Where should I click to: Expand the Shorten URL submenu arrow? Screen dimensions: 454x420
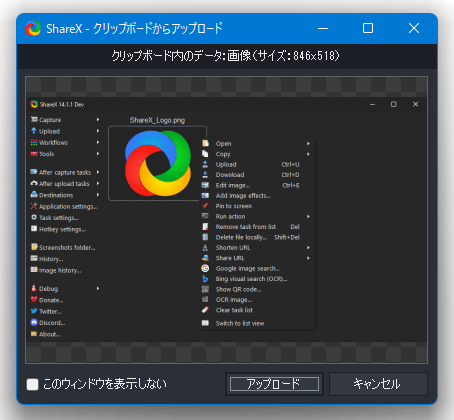tap(308, 248)
